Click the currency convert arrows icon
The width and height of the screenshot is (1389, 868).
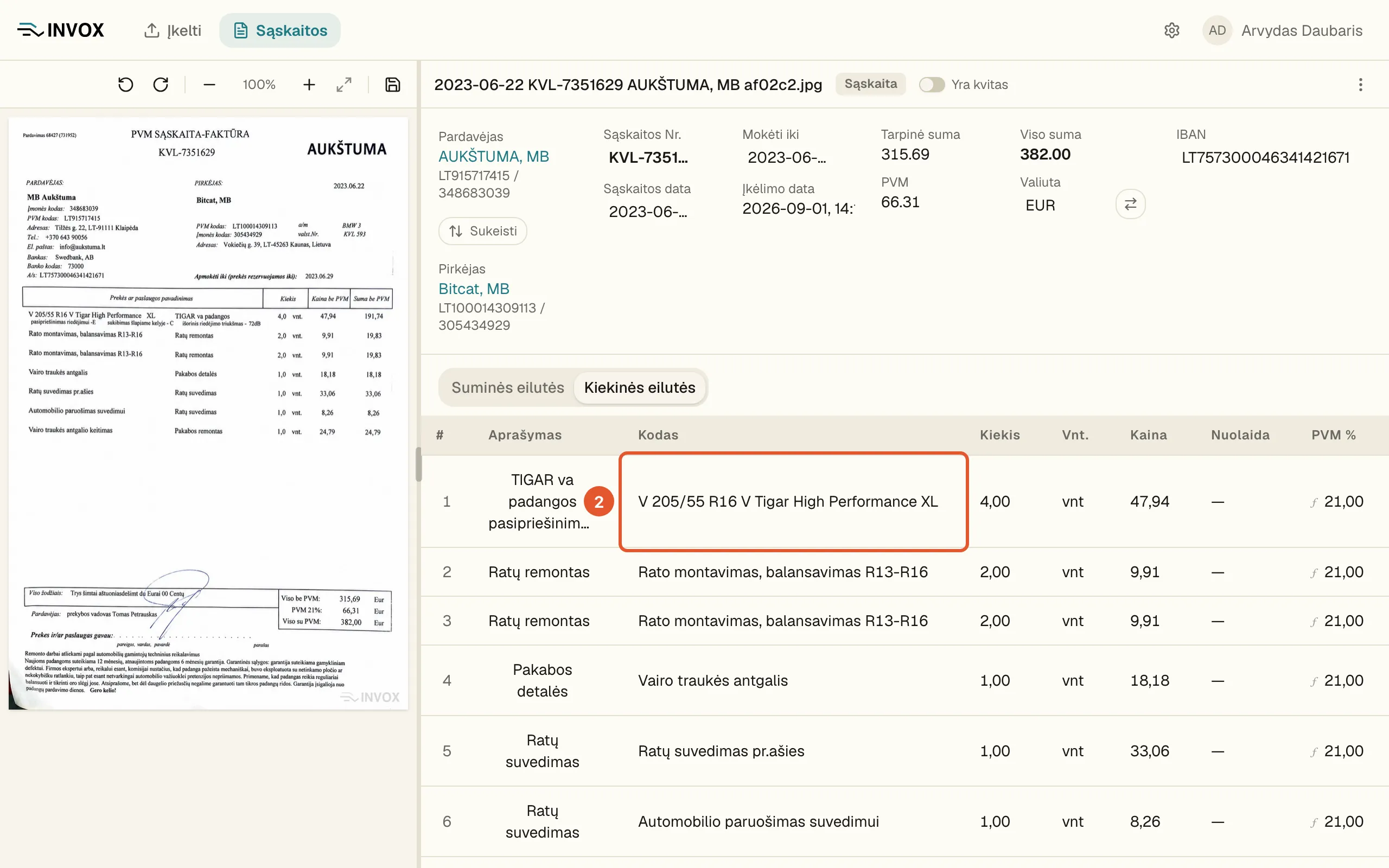(x=1130, y=204)
